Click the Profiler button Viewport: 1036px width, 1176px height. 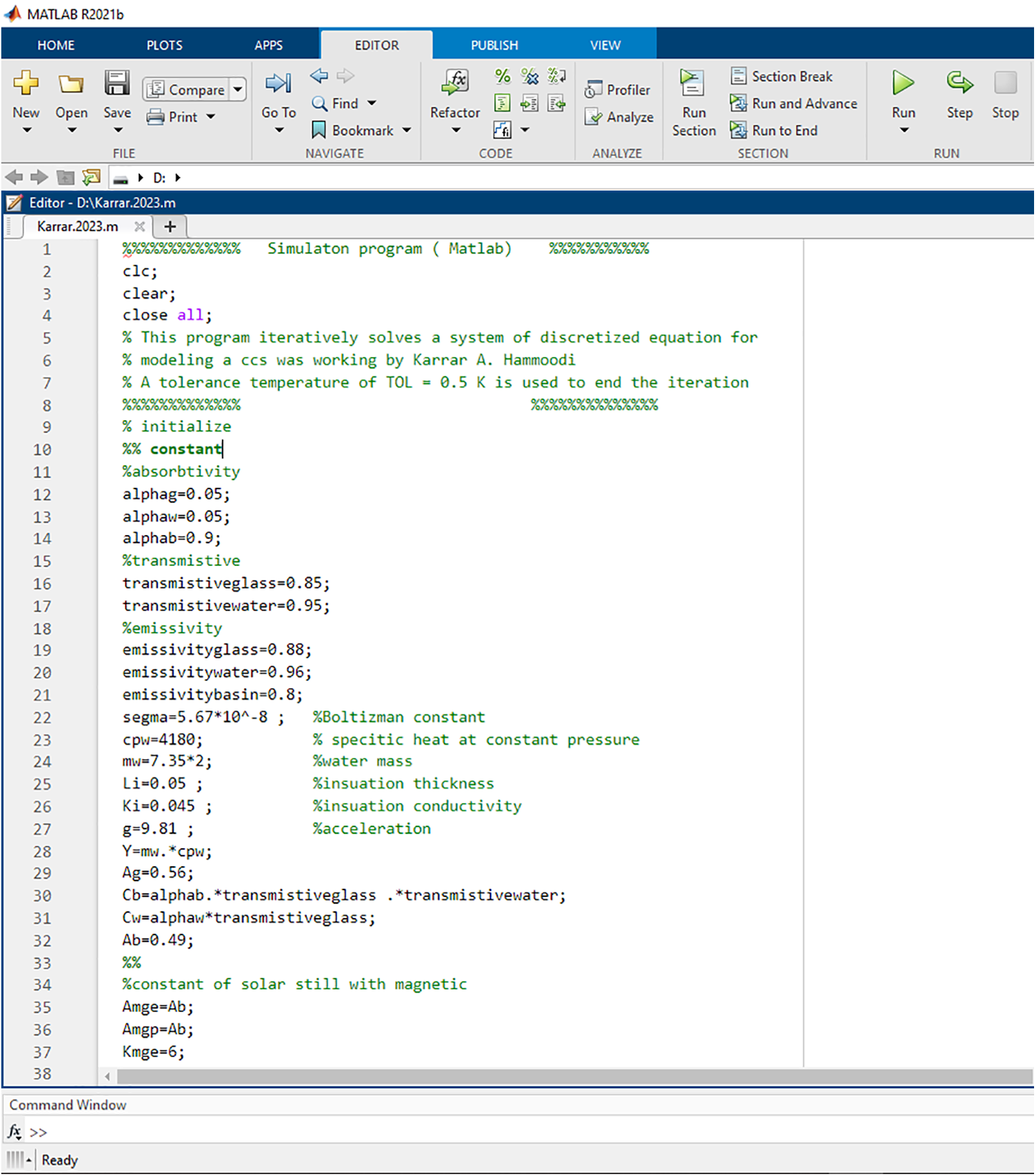pos(618,90)
